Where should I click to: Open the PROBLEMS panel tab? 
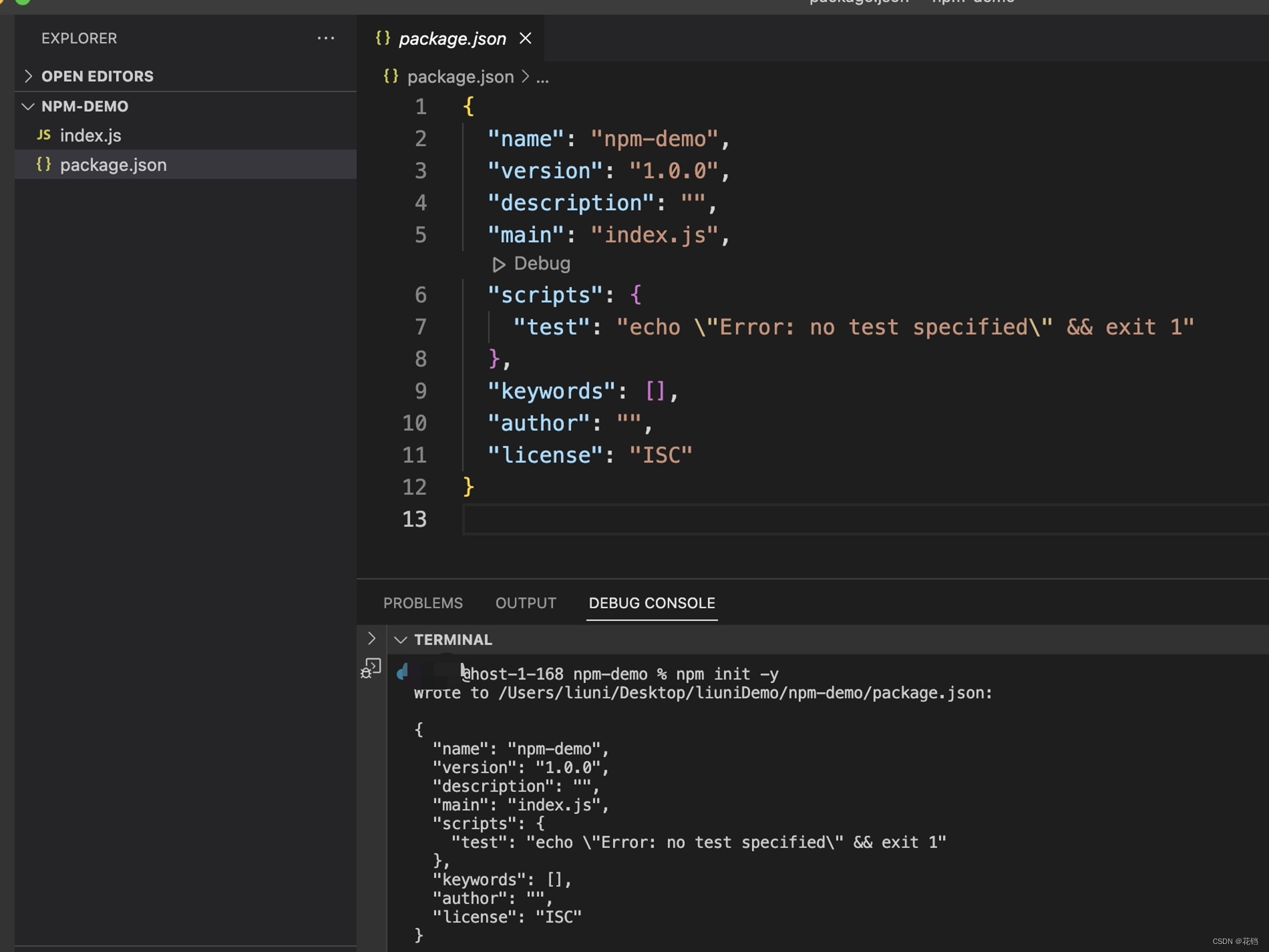(x=423, y=603)
